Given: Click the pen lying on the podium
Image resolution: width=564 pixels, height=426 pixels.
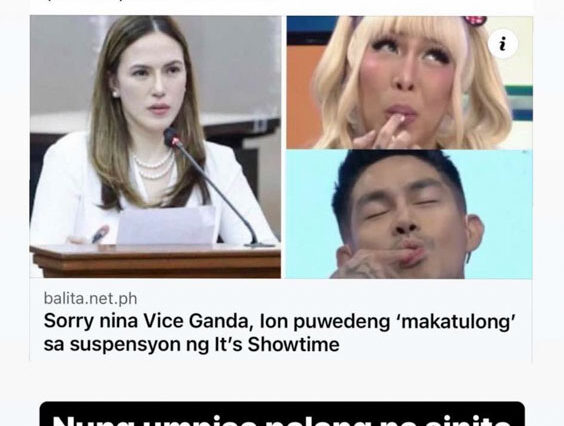Looking at the screenshot, I should tap(99, 234).
